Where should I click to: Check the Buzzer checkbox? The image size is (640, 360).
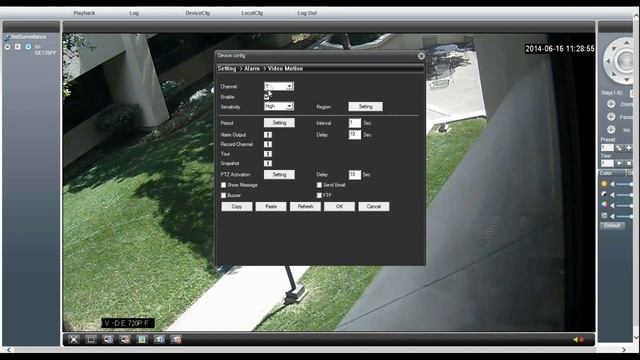[x=223, y=196]
